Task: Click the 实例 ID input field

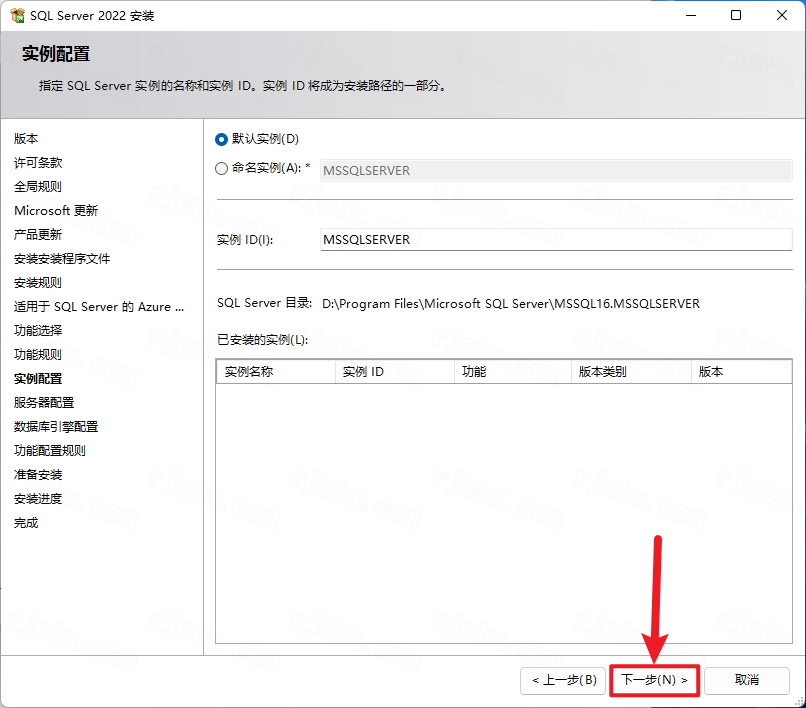Action: point(556,240)
